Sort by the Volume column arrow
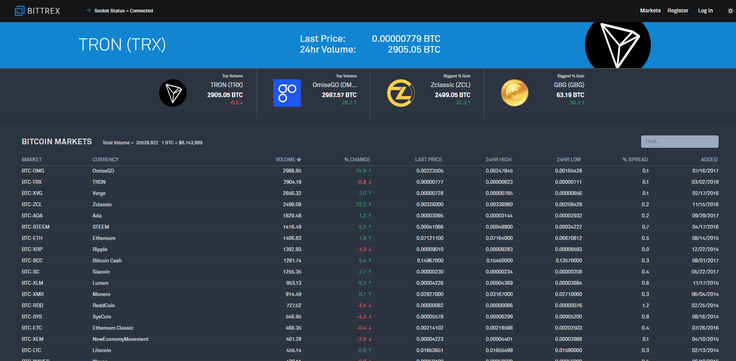 coord(299,160)
